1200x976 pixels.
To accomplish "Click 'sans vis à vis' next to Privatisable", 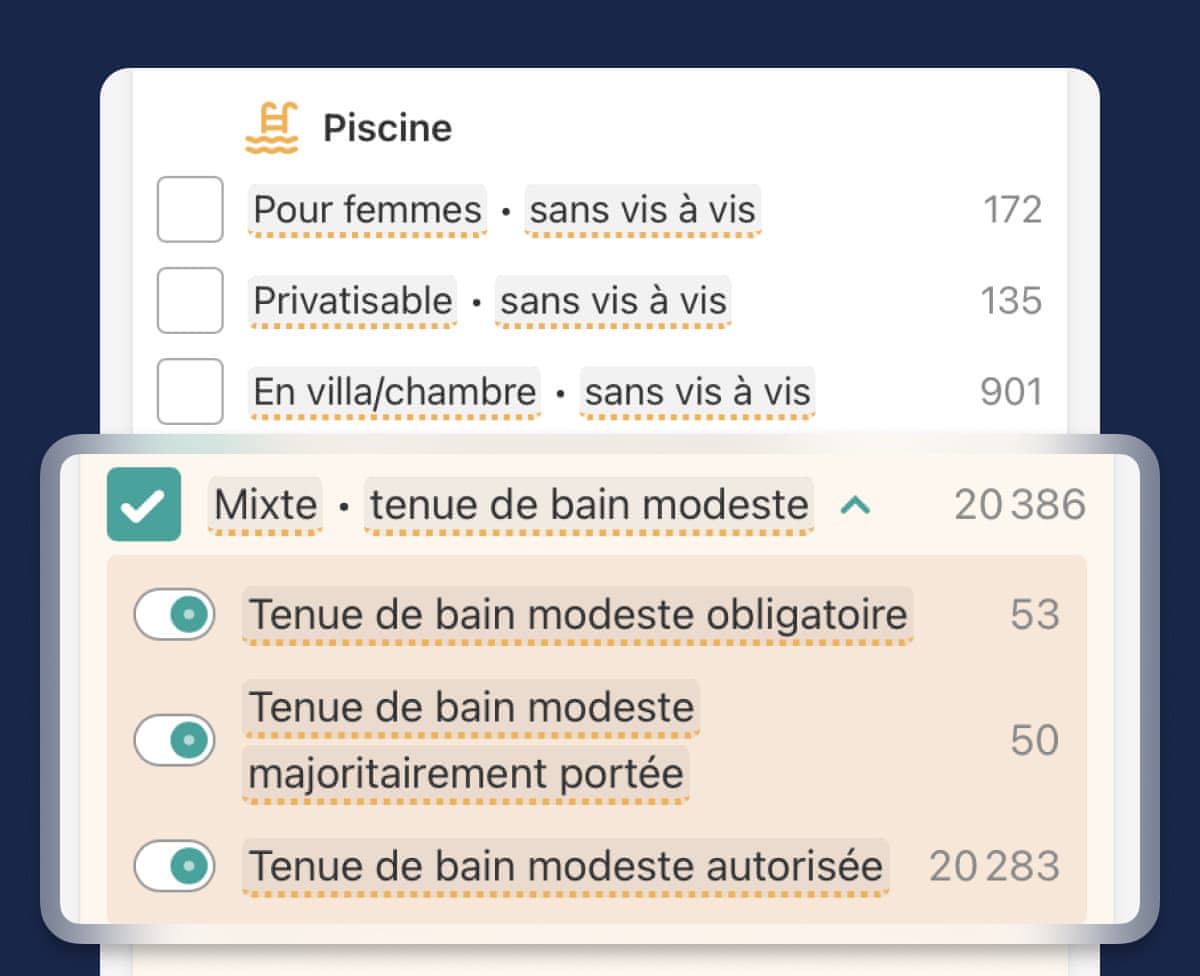I will coord(613,300).
